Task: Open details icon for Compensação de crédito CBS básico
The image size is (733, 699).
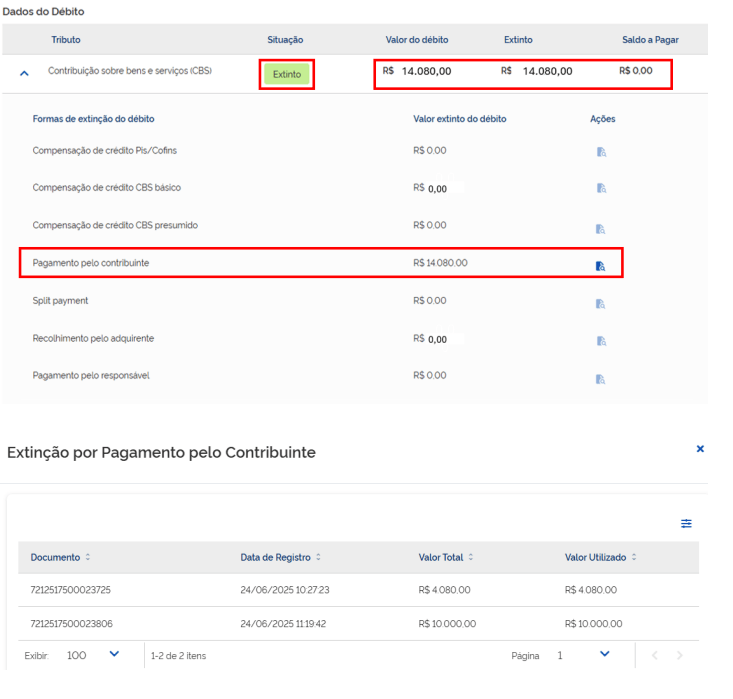Action: tap(601, 188)
